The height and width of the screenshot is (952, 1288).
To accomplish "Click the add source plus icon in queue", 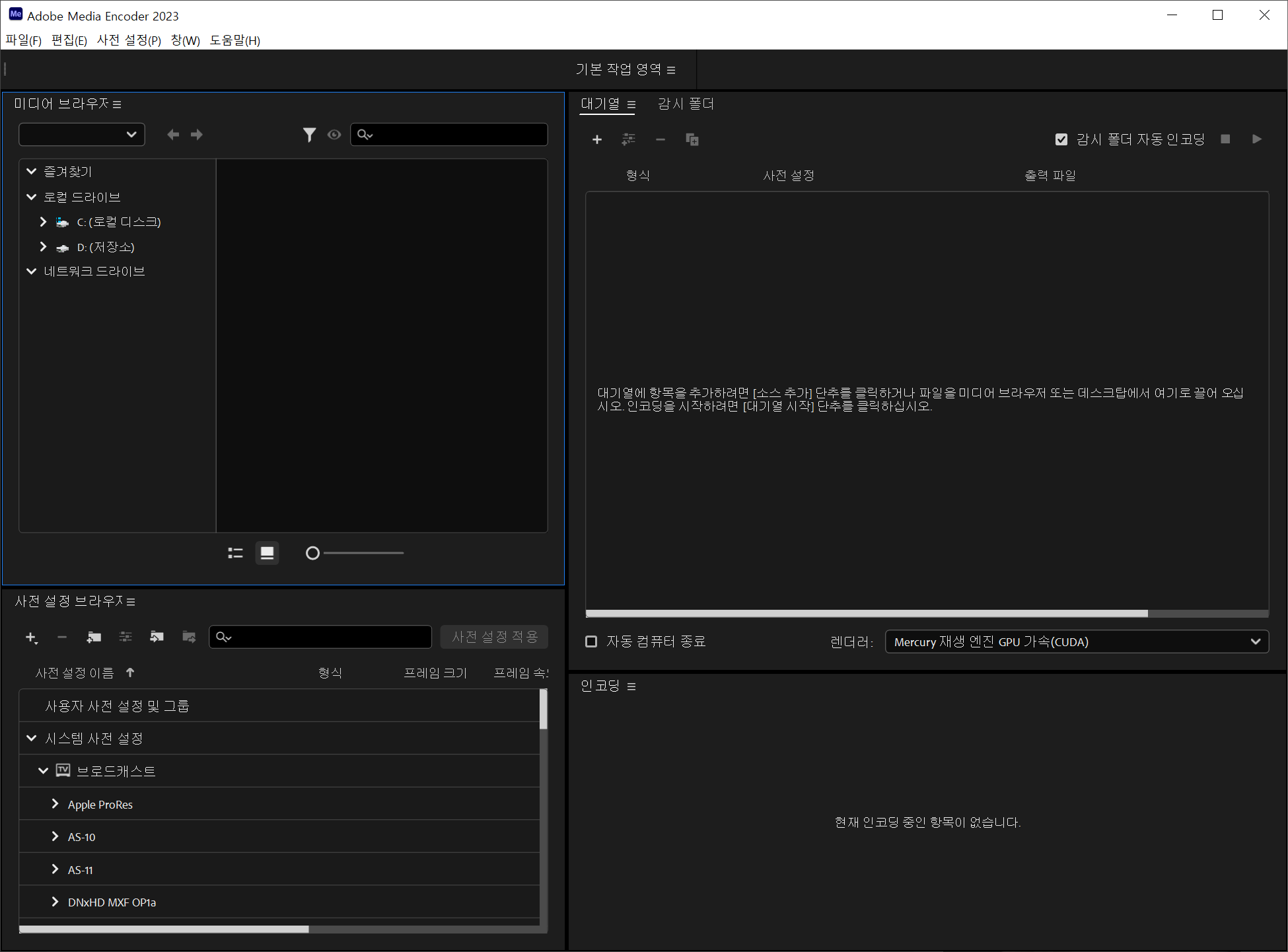I will pos(596,139).
